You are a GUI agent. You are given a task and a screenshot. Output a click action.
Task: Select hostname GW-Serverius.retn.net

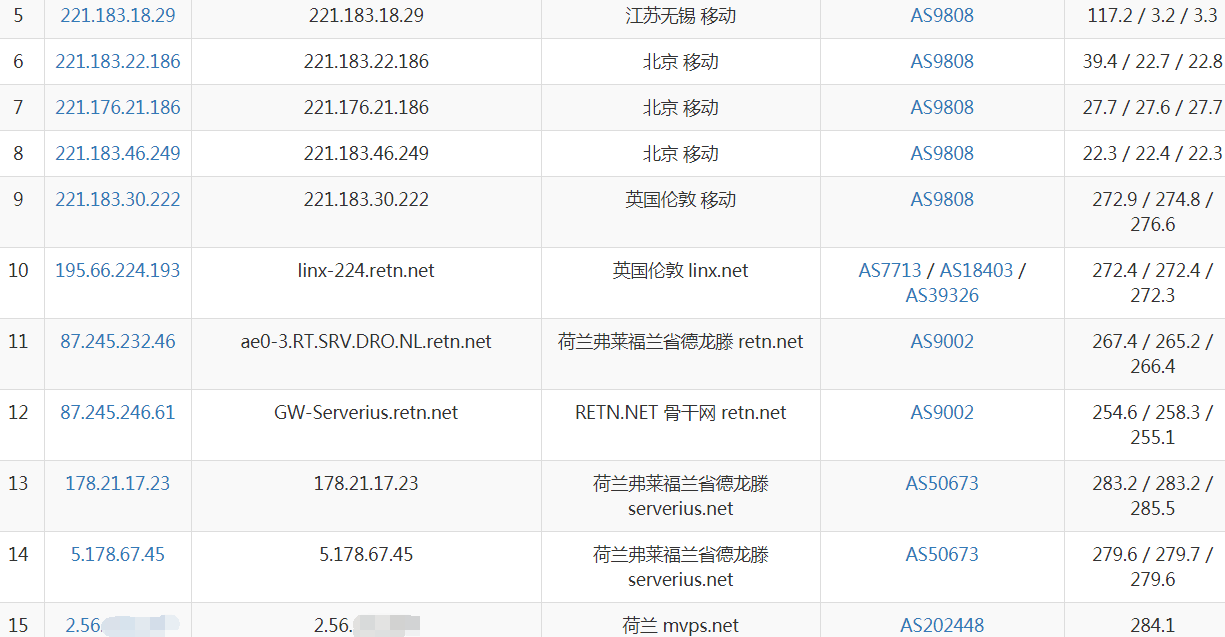click(366, 413)
